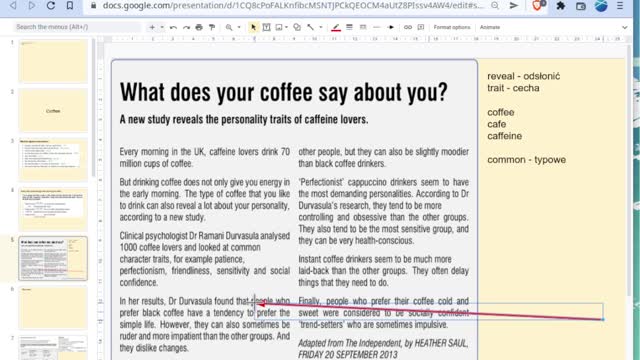Image resolution: width=640 pixels, height=360 pixels.
Task: Bookmark this page
Action: pyautogui.click(x=70, y=6)
